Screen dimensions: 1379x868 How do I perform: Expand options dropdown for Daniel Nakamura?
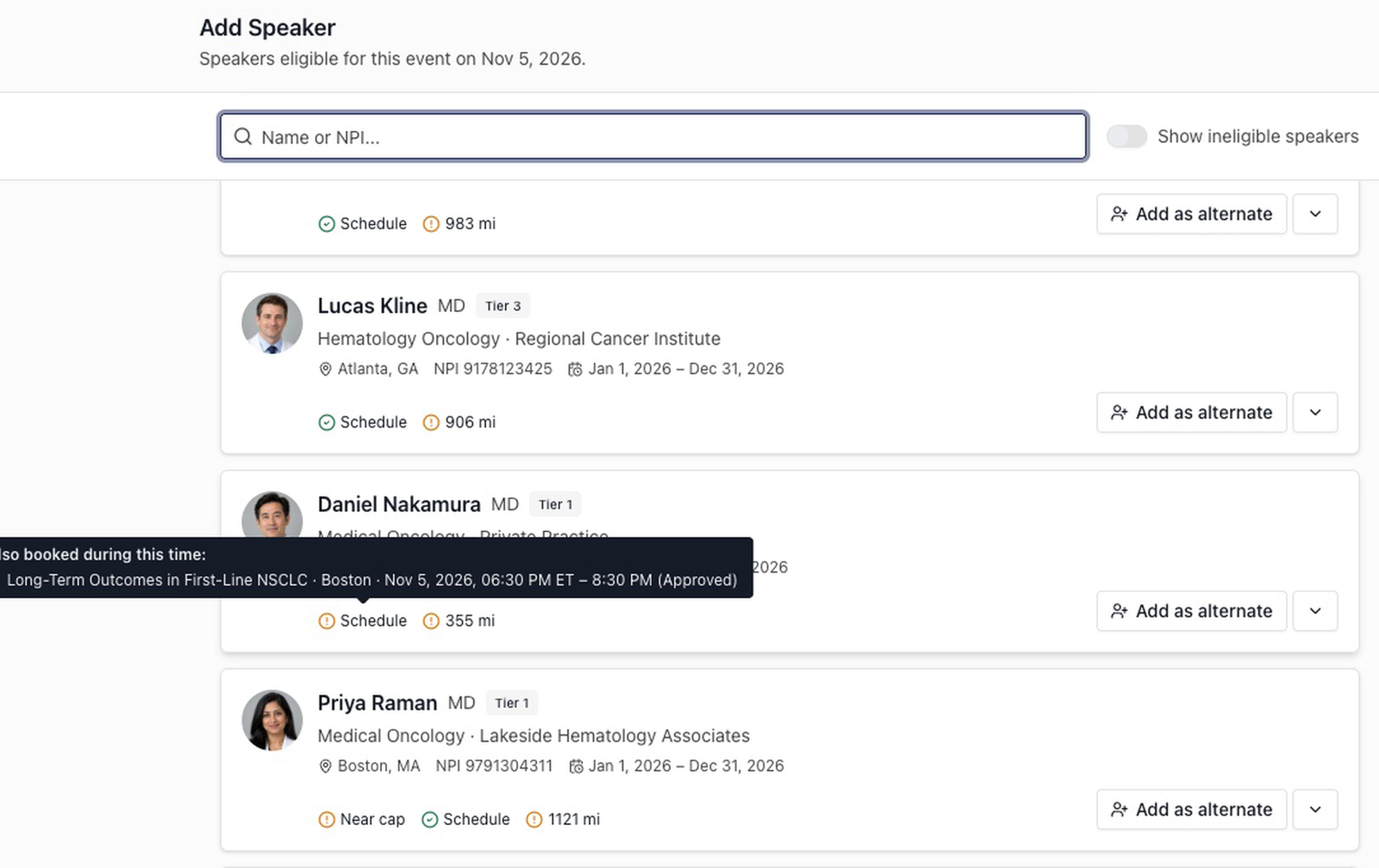coord(1315,610)
